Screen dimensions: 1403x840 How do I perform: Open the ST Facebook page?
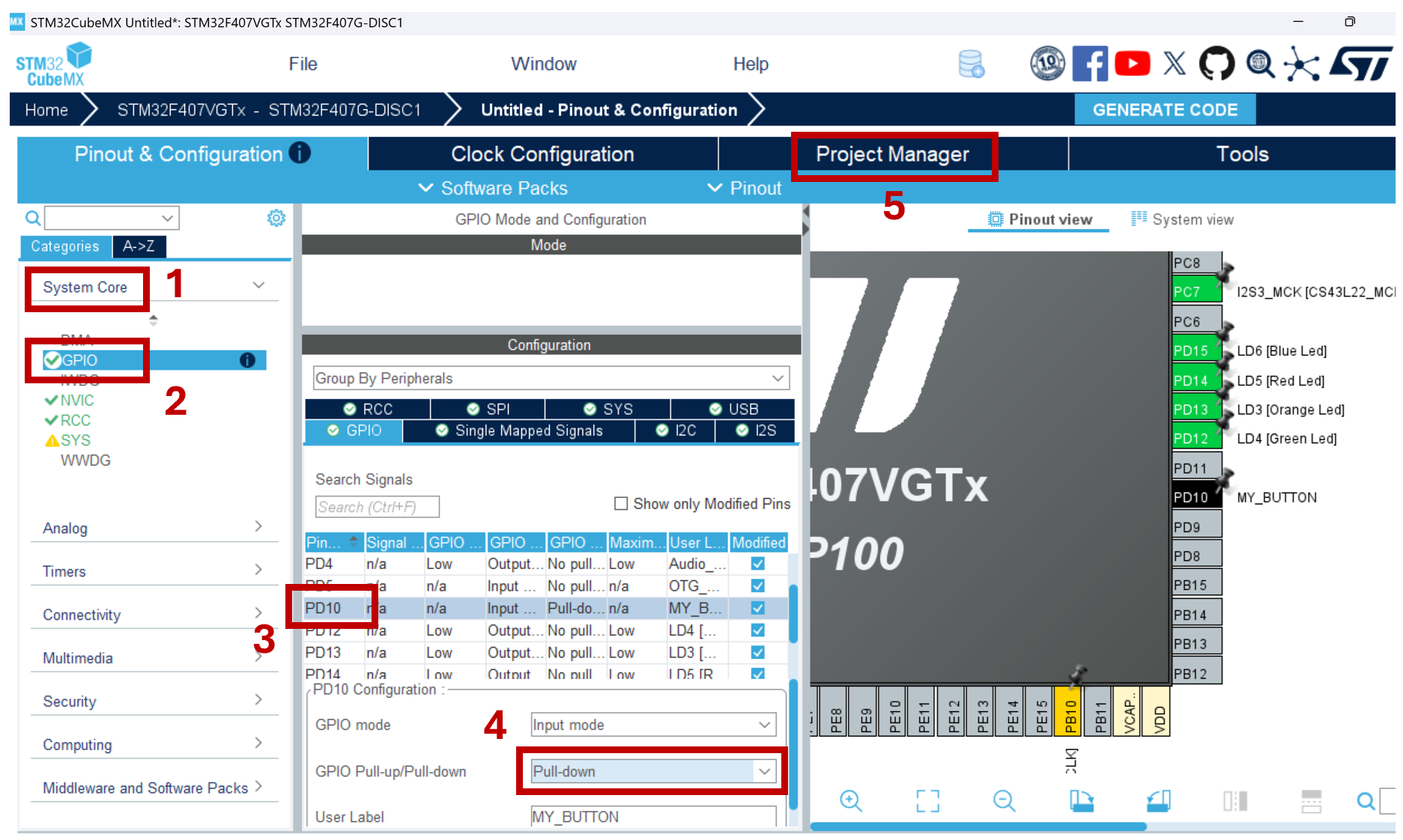(1090, 64)
